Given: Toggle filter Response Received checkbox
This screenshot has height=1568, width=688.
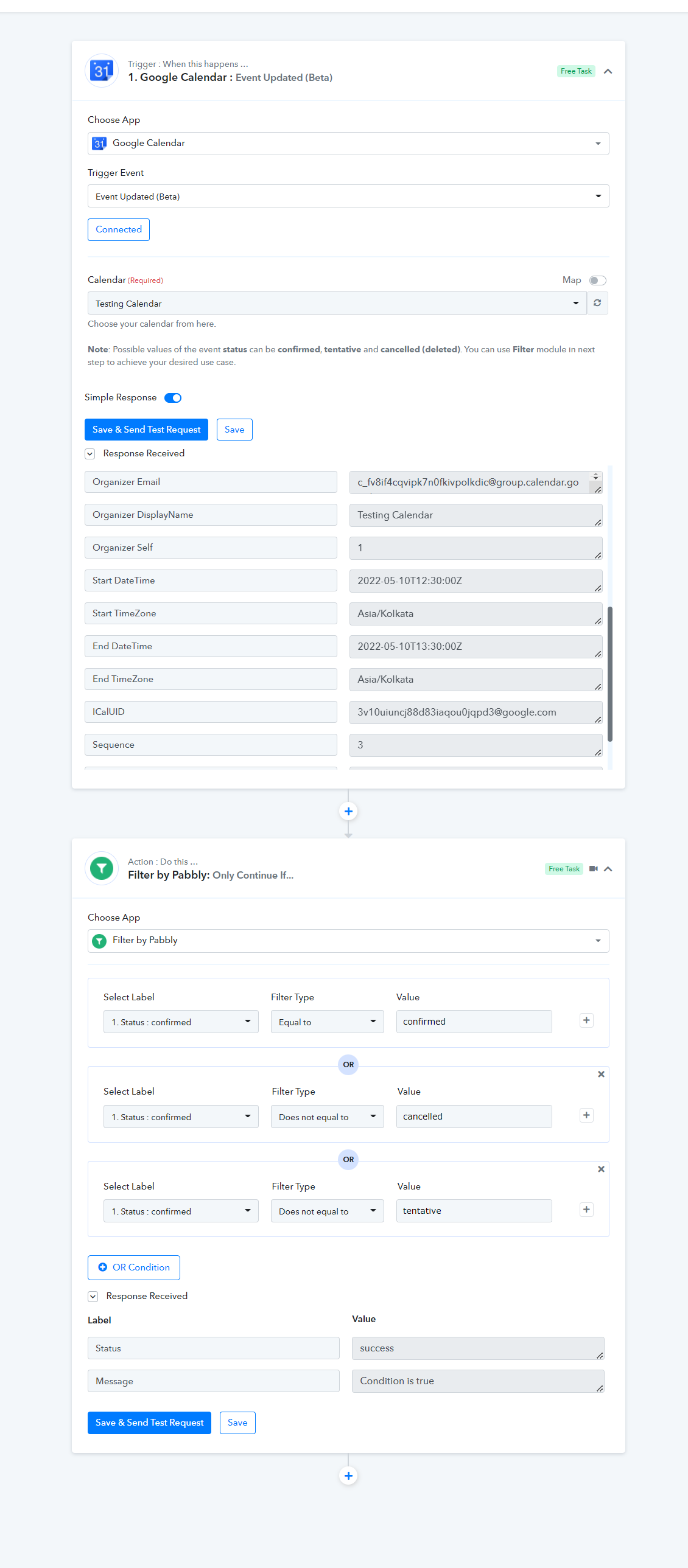Looking at the screenshot, I should (x=93, y=1297).
